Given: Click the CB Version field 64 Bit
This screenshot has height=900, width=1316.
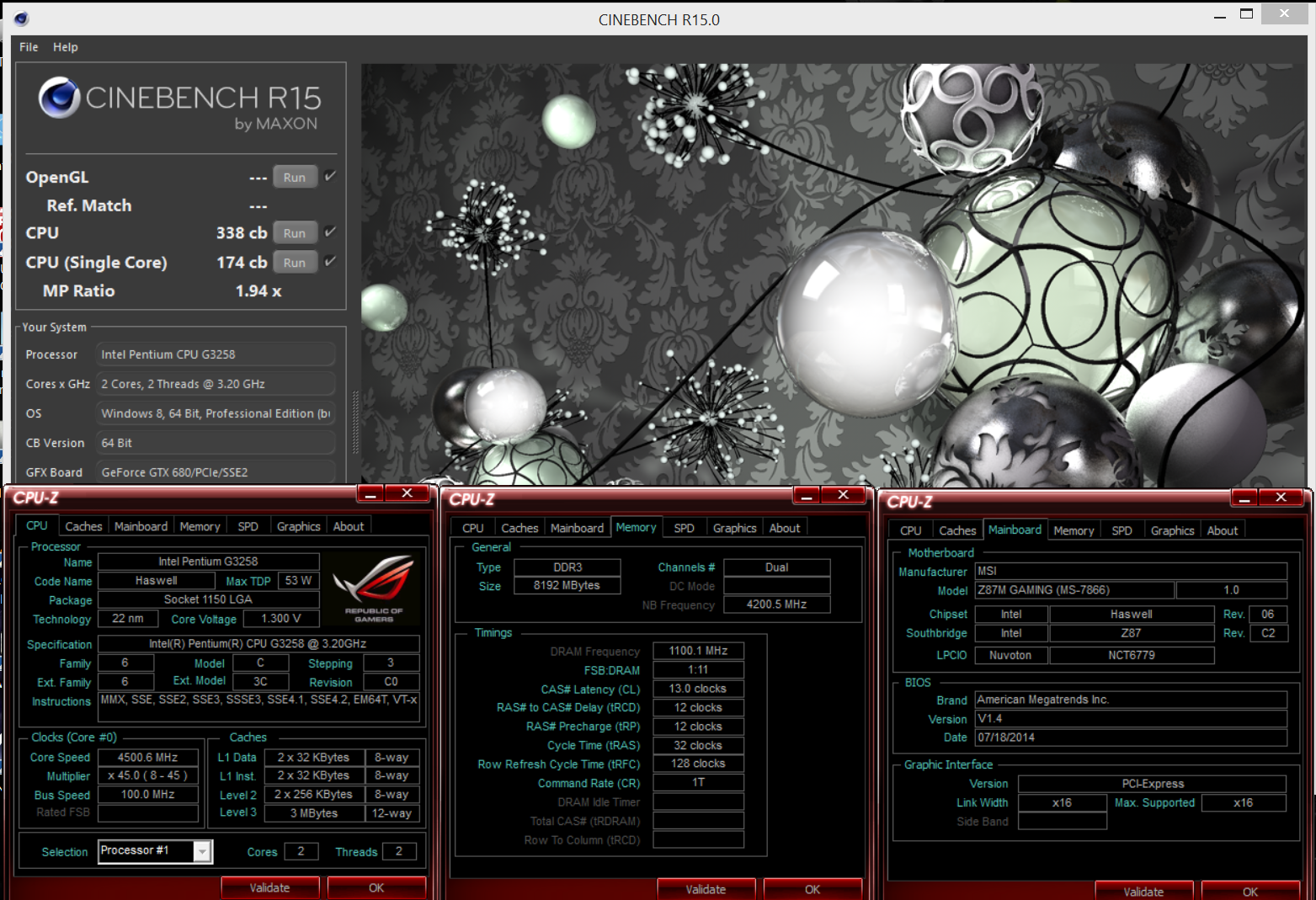Looking at the screenshot, I should [x=216, y=443].
